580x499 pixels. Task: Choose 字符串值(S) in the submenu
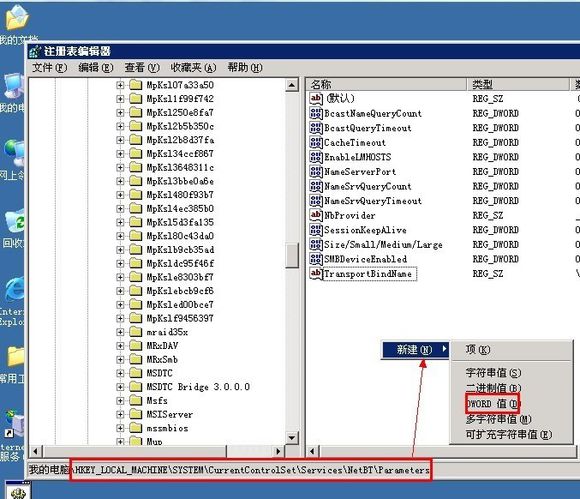(511, 372)
